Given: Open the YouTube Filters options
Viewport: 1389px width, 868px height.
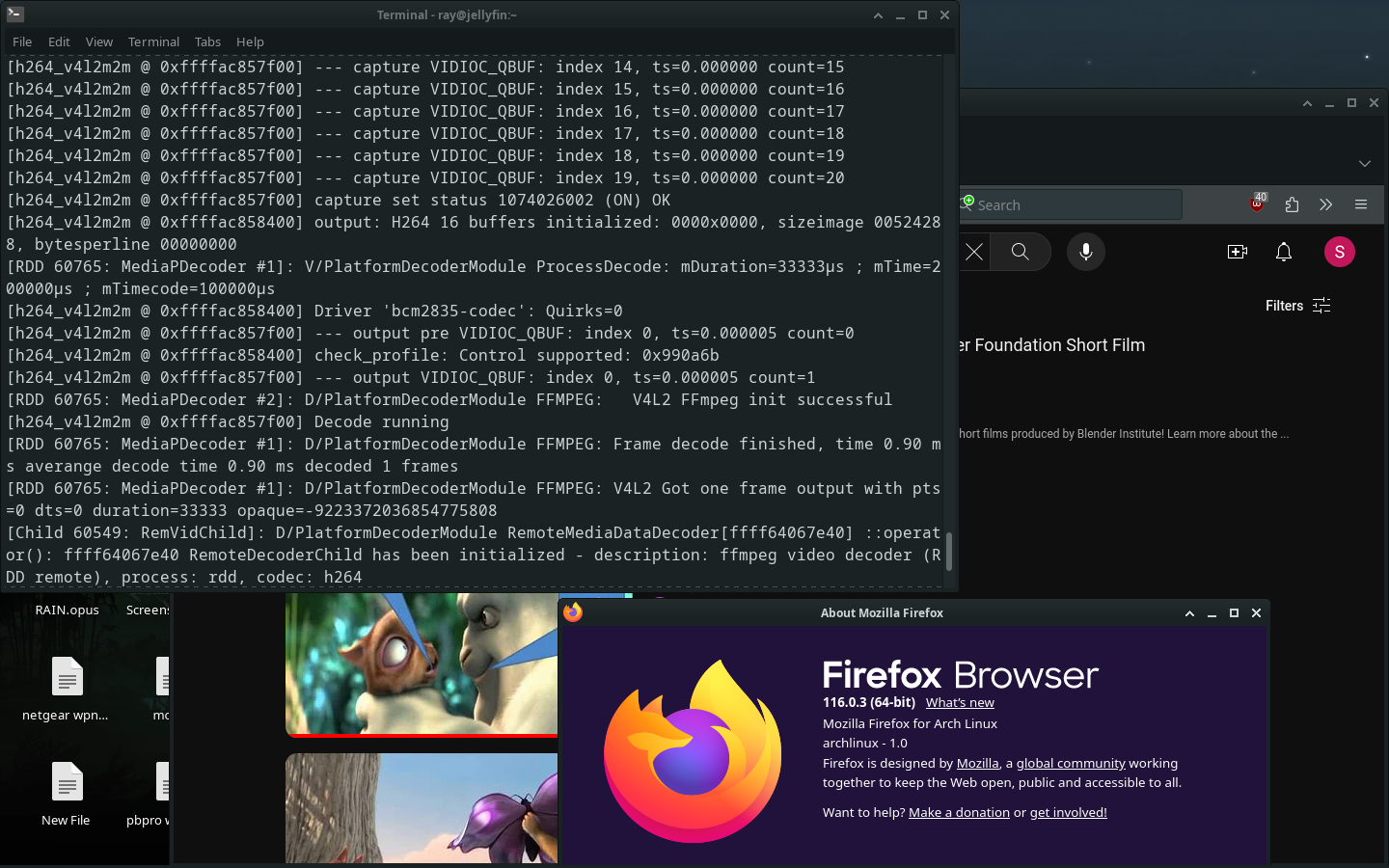Looking at the screenshot, I should (1297, 306).
